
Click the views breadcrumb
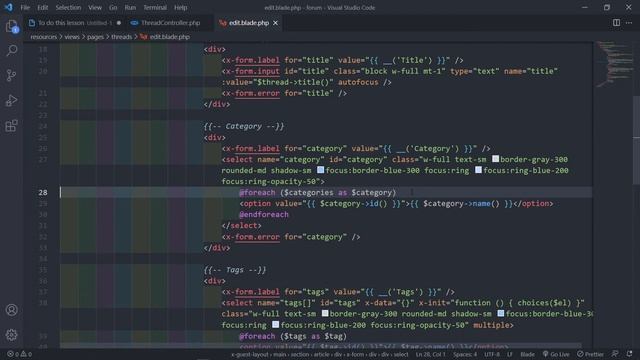tap(72, 37)
